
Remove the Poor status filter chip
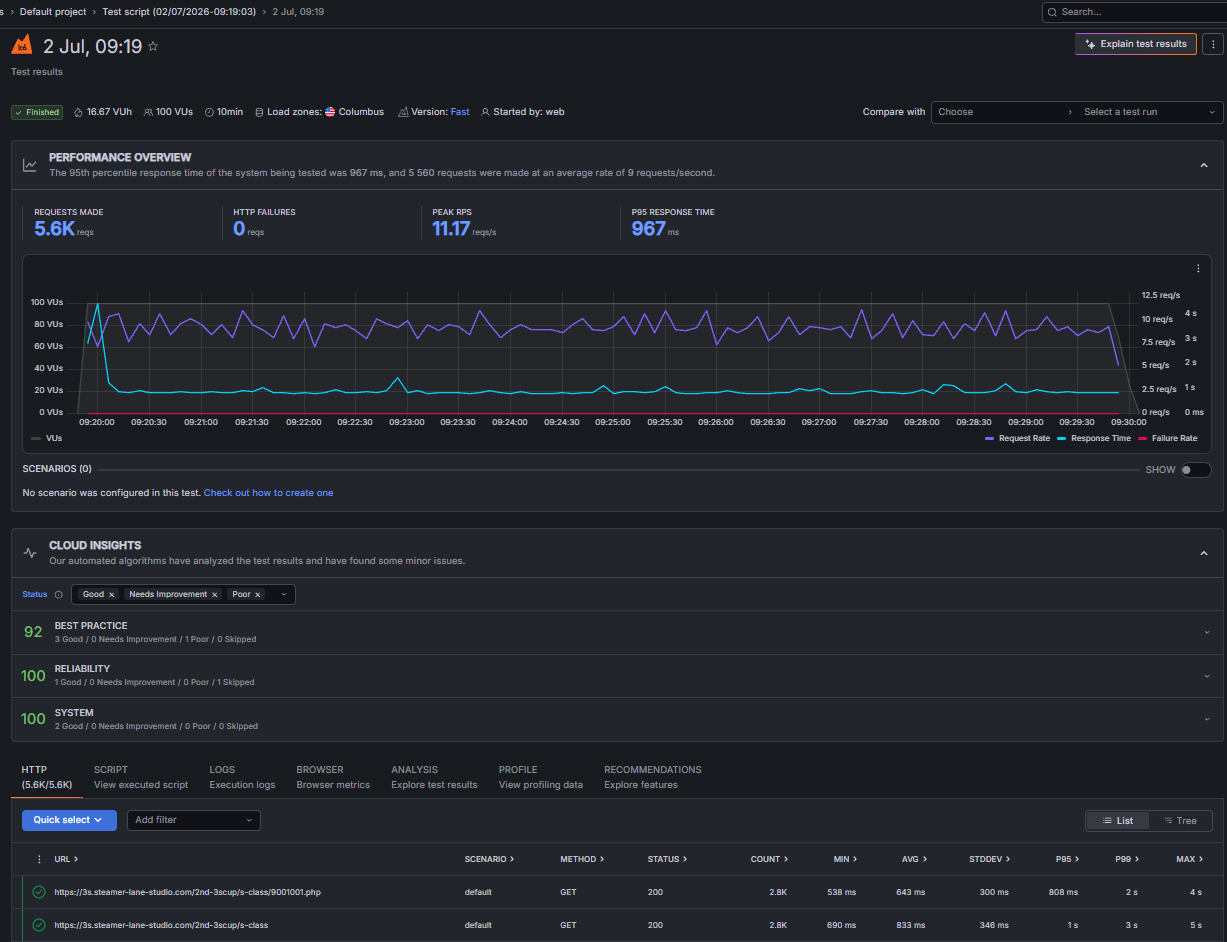coord(258,595)
